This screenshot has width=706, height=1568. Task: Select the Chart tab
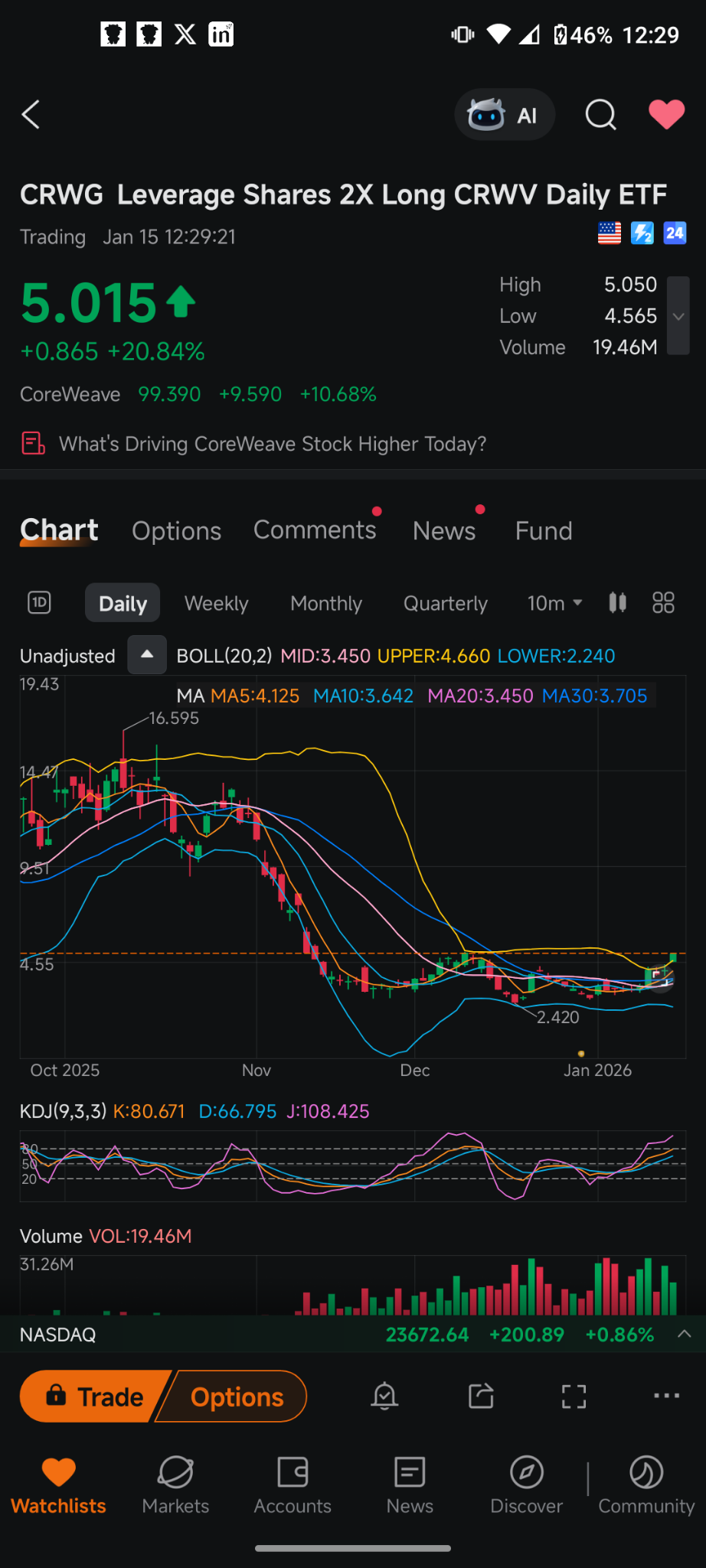click(59, 530)
